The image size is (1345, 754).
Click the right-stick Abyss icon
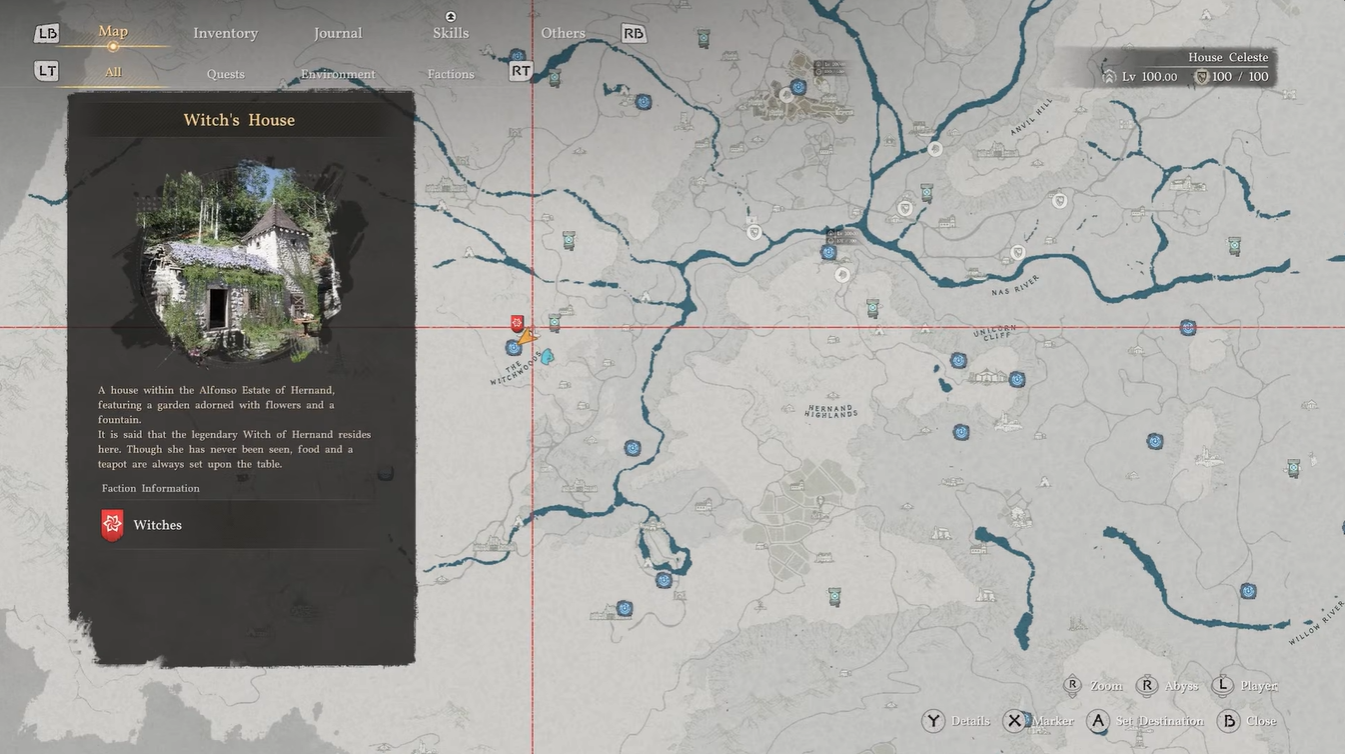1147,686
